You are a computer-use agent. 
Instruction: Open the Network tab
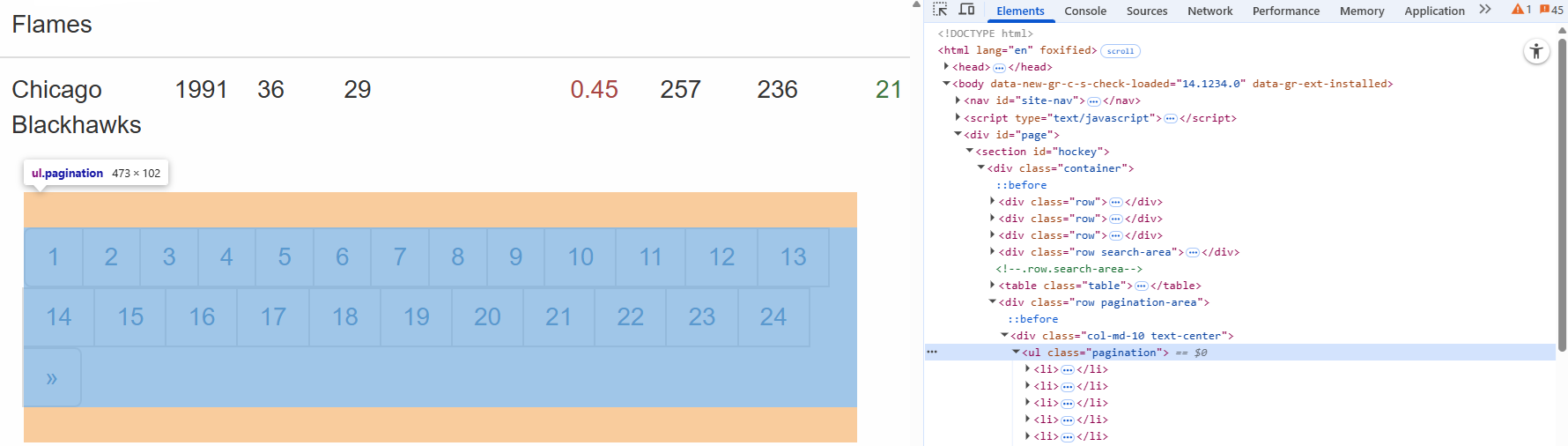[x=1209, y=11]
